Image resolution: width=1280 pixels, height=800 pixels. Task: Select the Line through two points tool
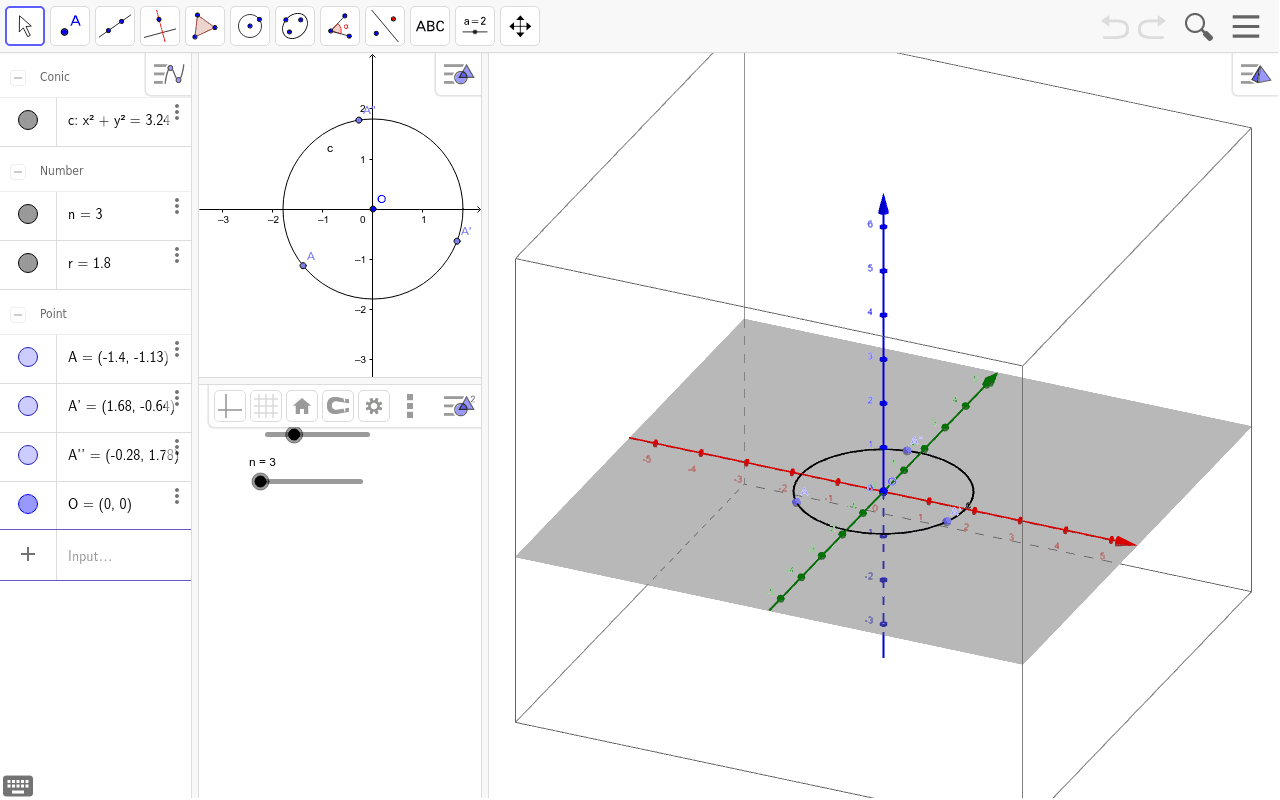pyautogui.click(x=115, y=26)
